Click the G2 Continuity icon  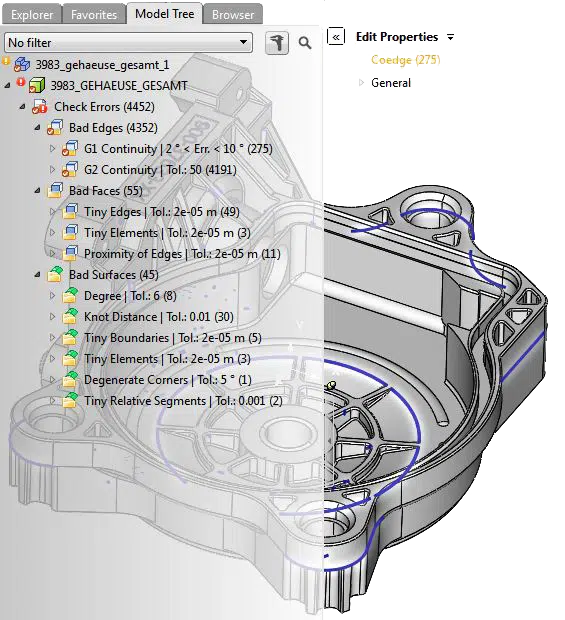pyautogui.click(x=70, y=170)
